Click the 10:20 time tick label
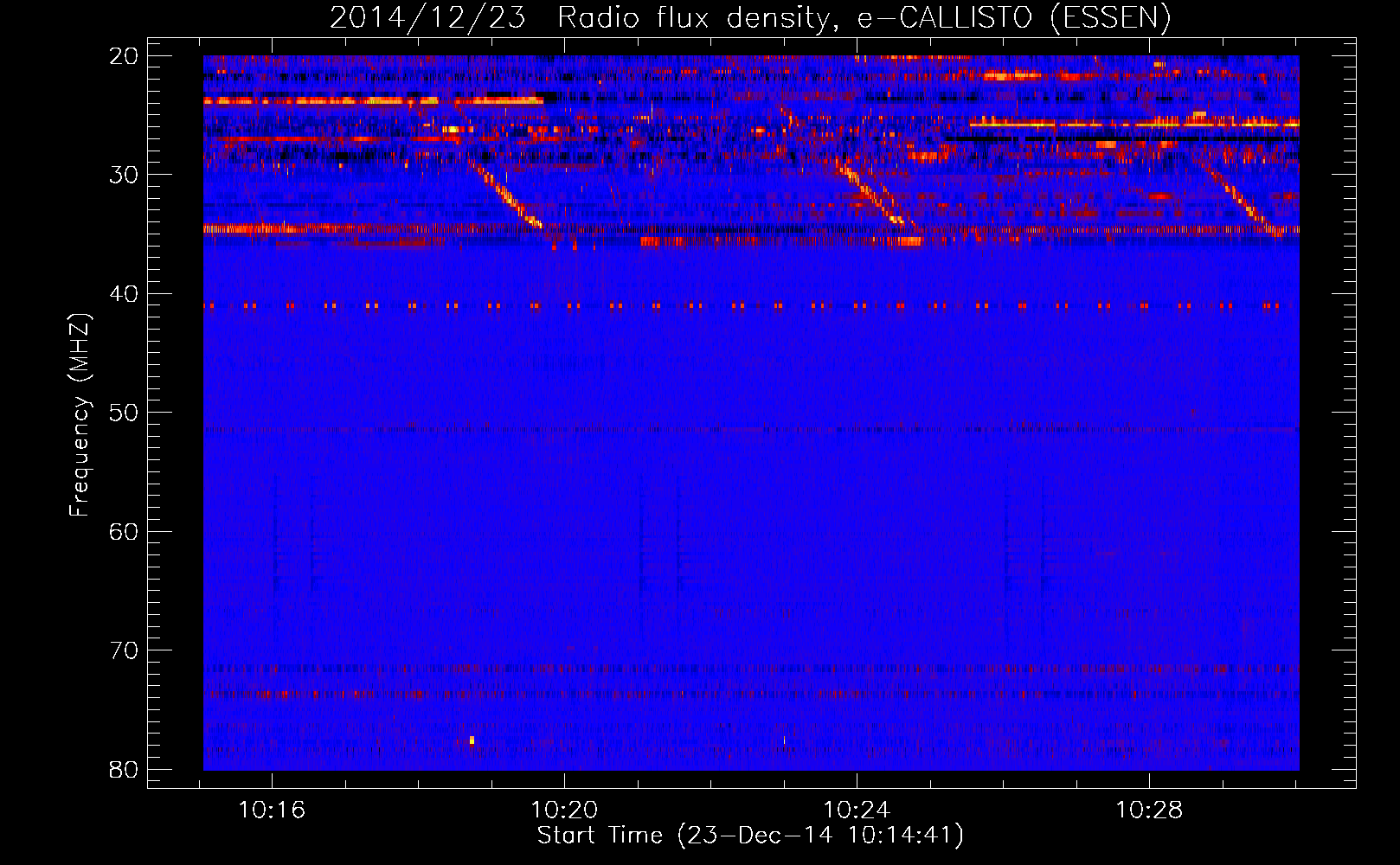 click(564, 811)
